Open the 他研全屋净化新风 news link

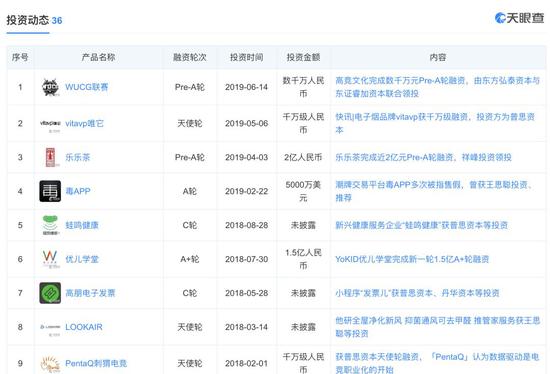coord(437,327)
